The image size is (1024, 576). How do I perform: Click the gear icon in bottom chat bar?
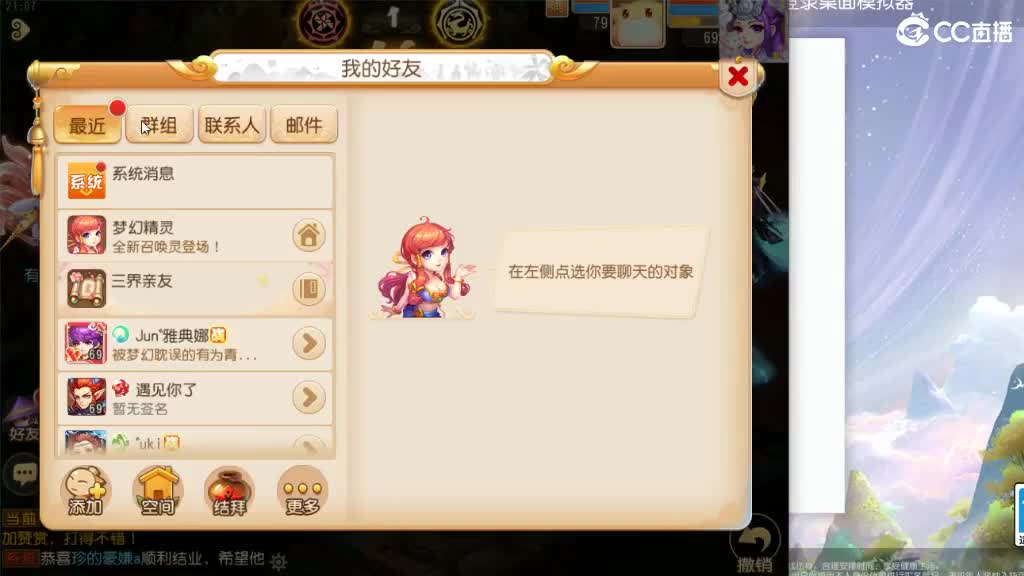click(x=279, y=561)
